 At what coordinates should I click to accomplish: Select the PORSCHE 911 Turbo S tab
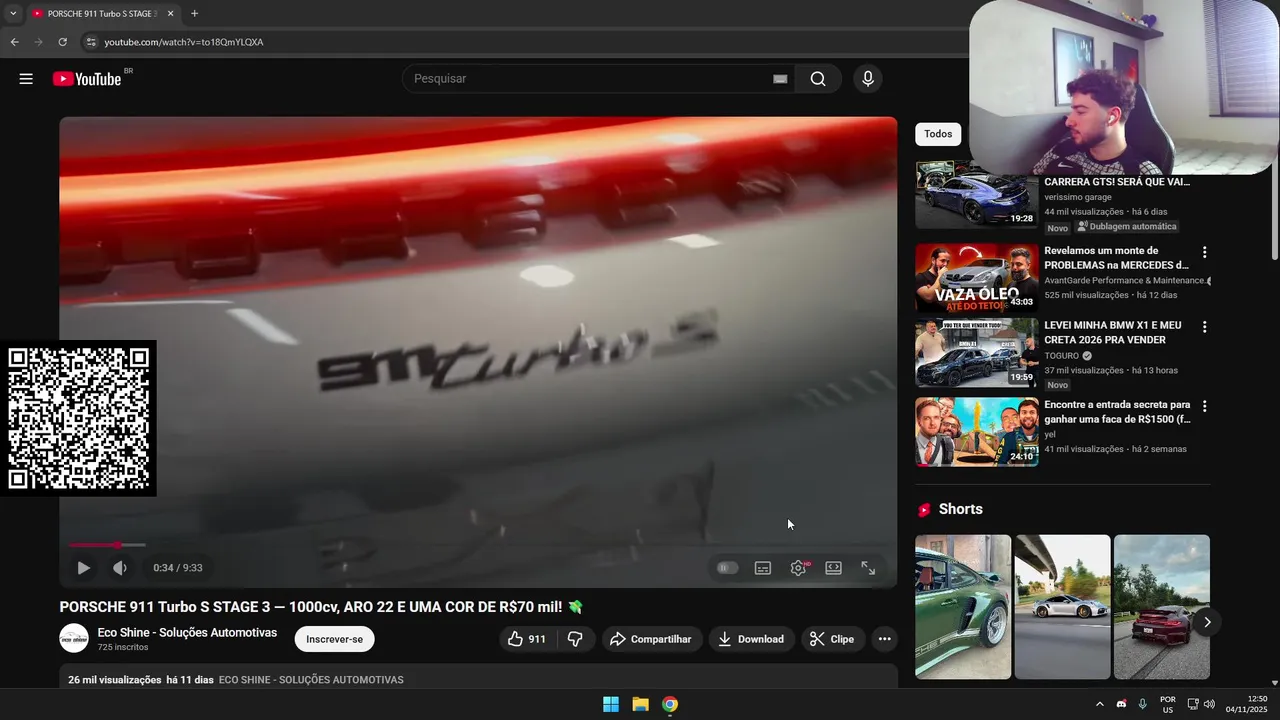pyautogui.click(x=102, y=14)
